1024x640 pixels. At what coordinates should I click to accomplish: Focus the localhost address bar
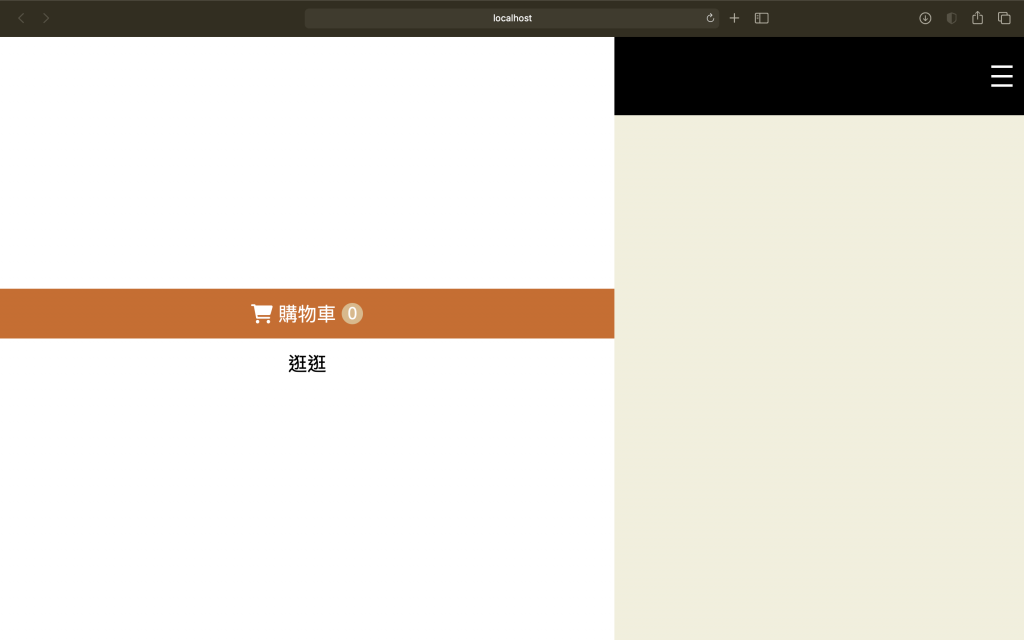coord(511,18)
